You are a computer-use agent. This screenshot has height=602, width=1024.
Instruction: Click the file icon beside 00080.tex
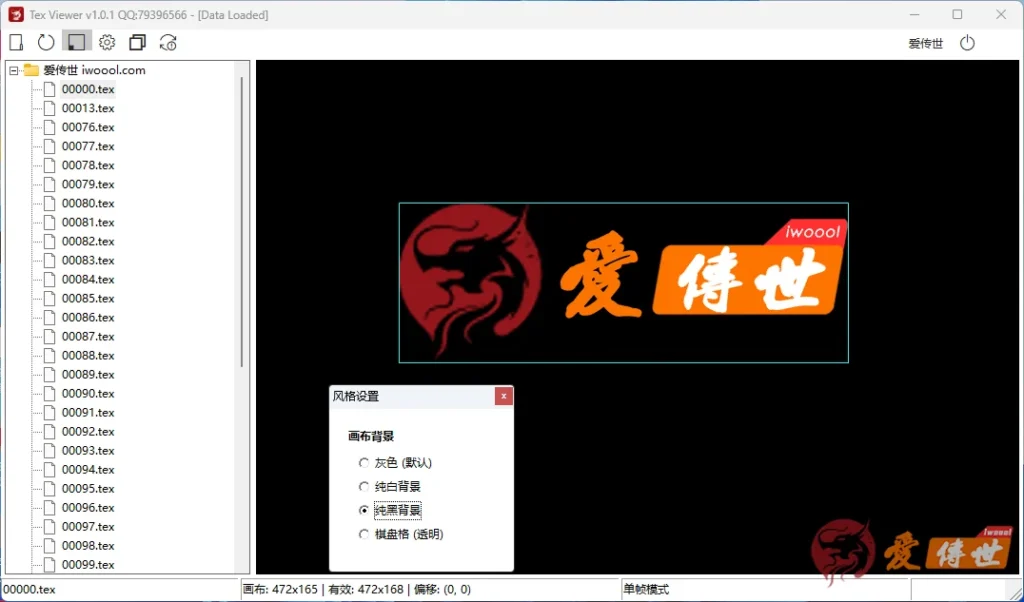click(49, 203)
